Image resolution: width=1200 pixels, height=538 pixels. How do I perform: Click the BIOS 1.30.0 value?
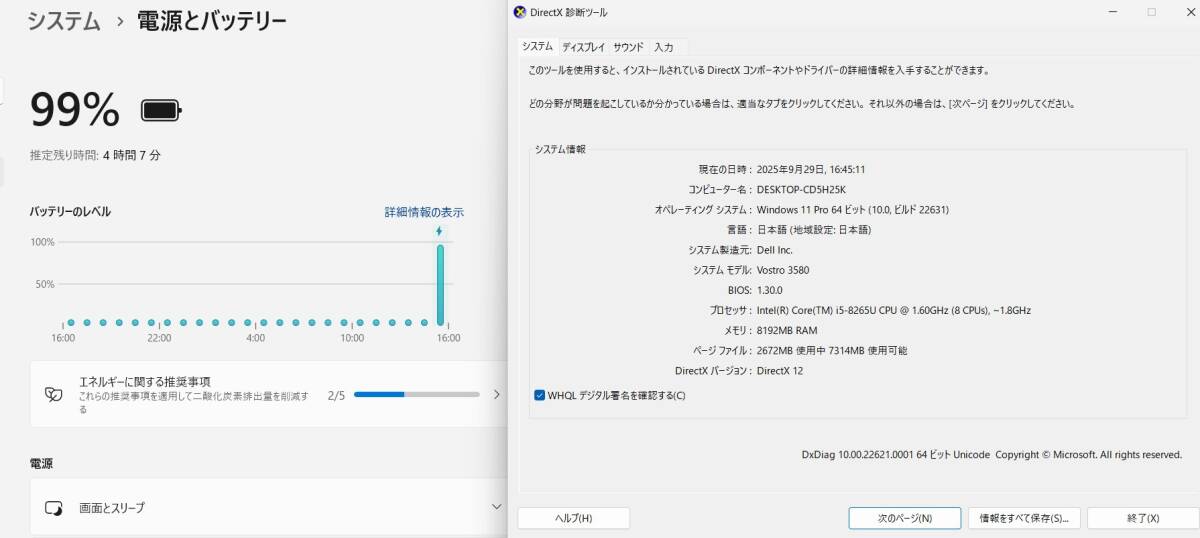(x=773, y=290)
